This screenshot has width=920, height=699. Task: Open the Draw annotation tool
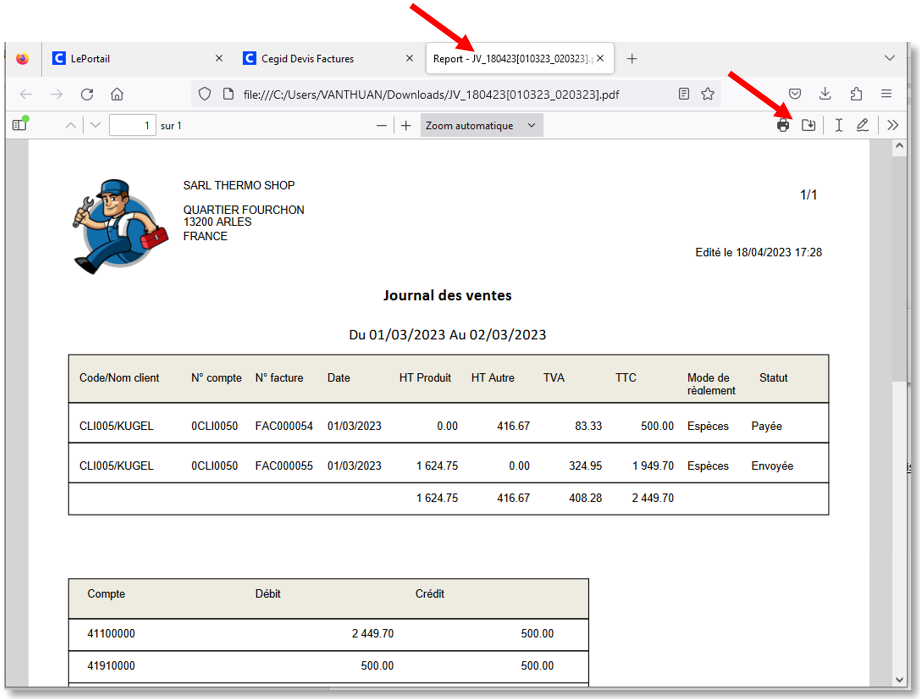pyautogui.click(x=861, y=125)
